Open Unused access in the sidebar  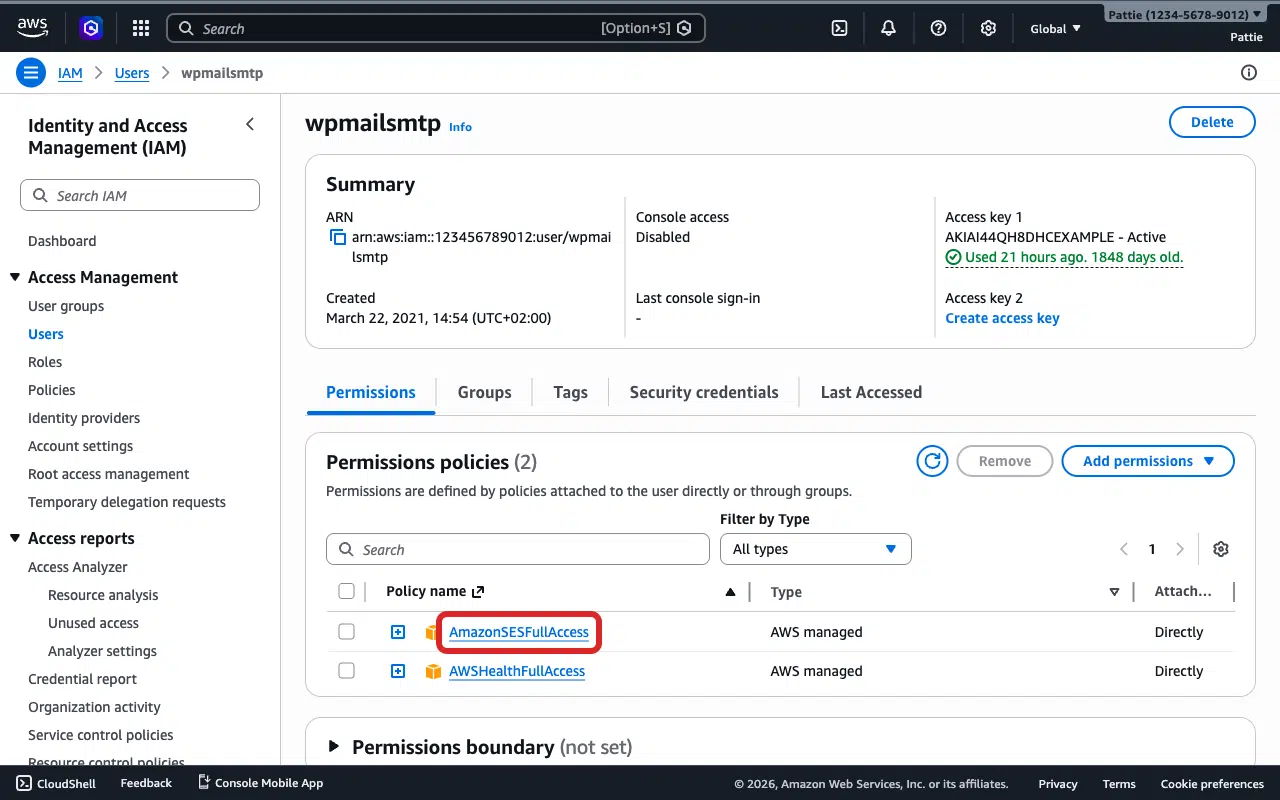click(93, 623)
